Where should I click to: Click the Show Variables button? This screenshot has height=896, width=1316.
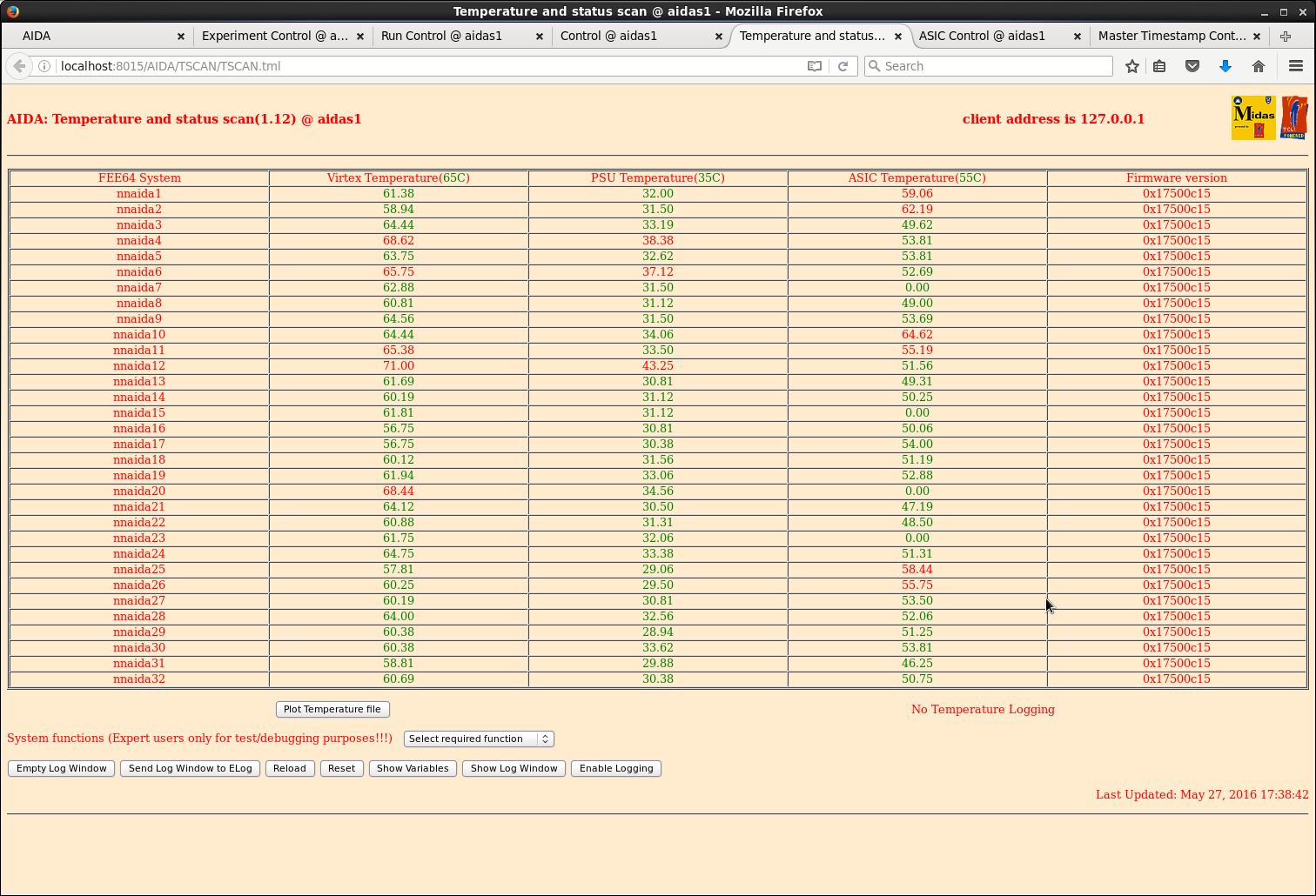point(413,768)
